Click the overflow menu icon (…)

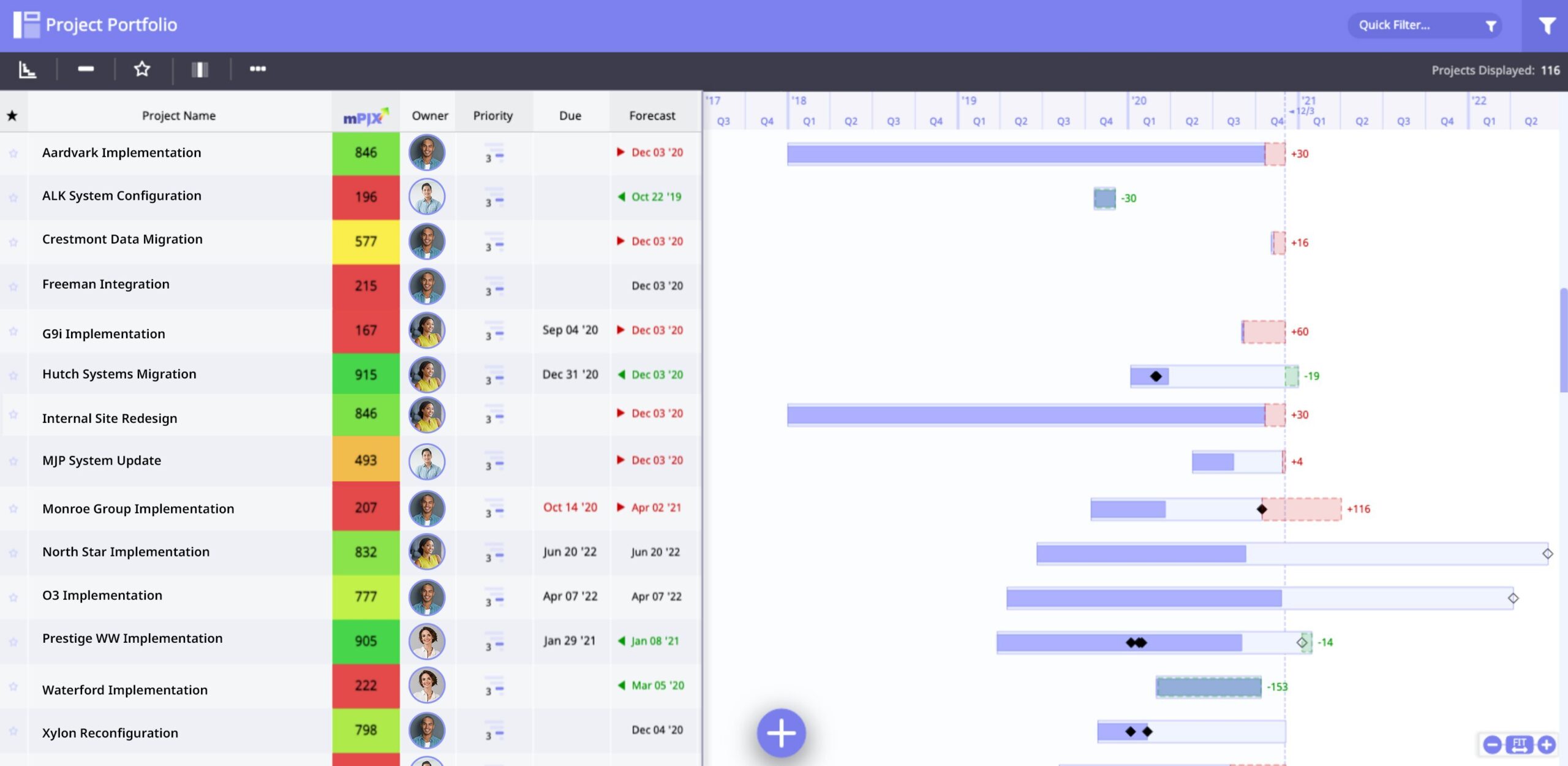[x=258, y=69]
